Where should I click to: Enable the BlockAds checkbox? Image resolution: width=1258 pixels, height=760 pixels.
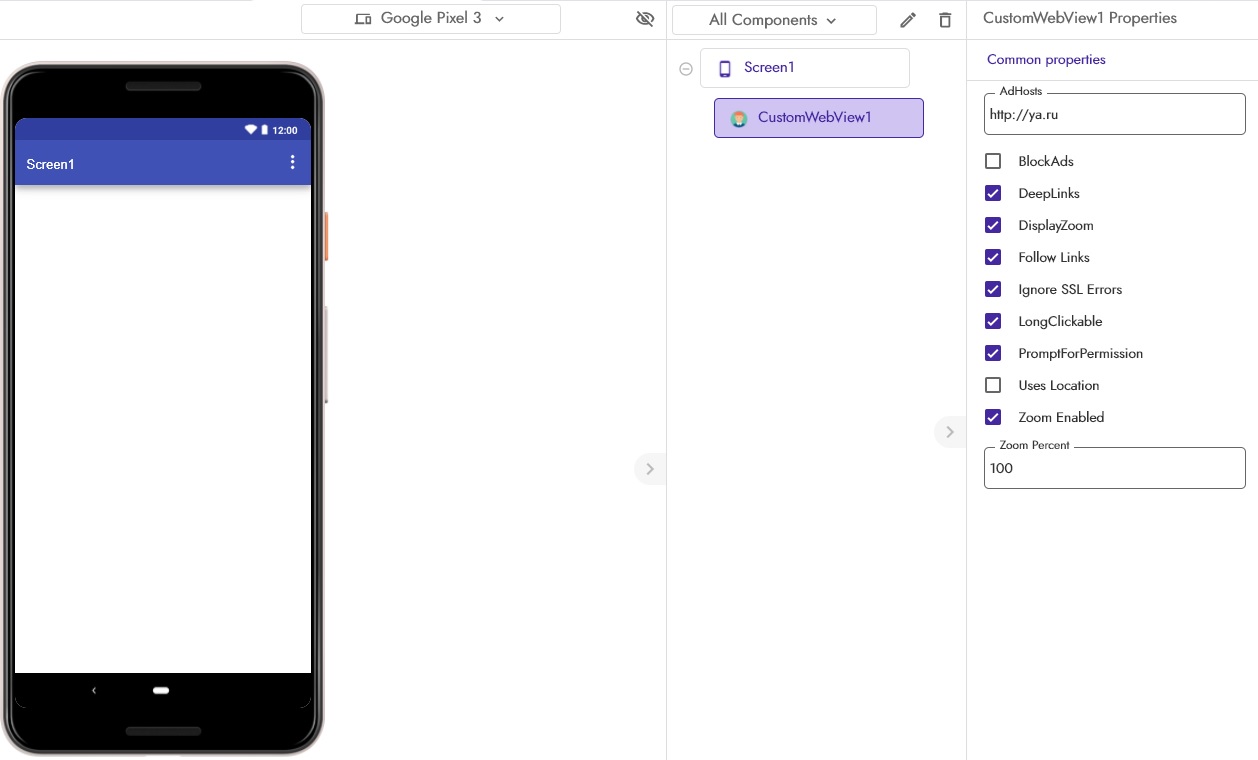point(993,161)
